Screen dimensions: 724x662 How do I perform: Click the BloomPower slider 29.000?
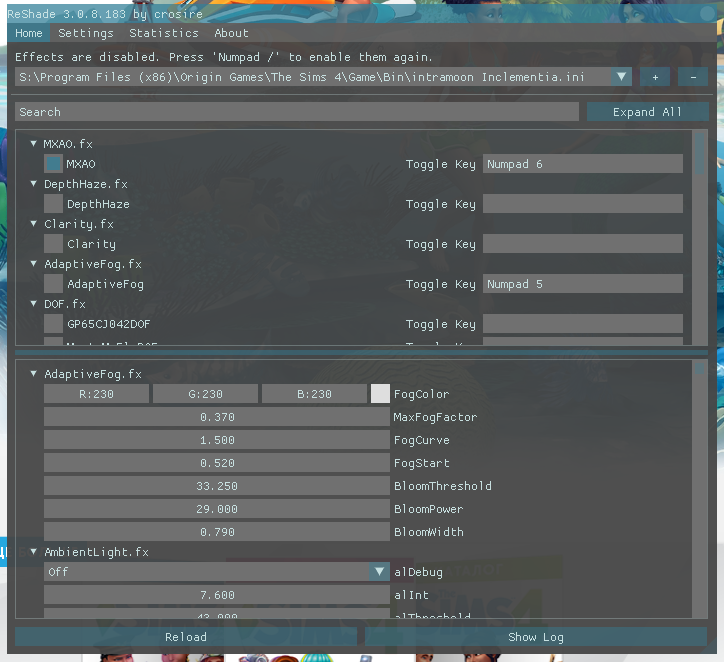click(x=217, y=509)
